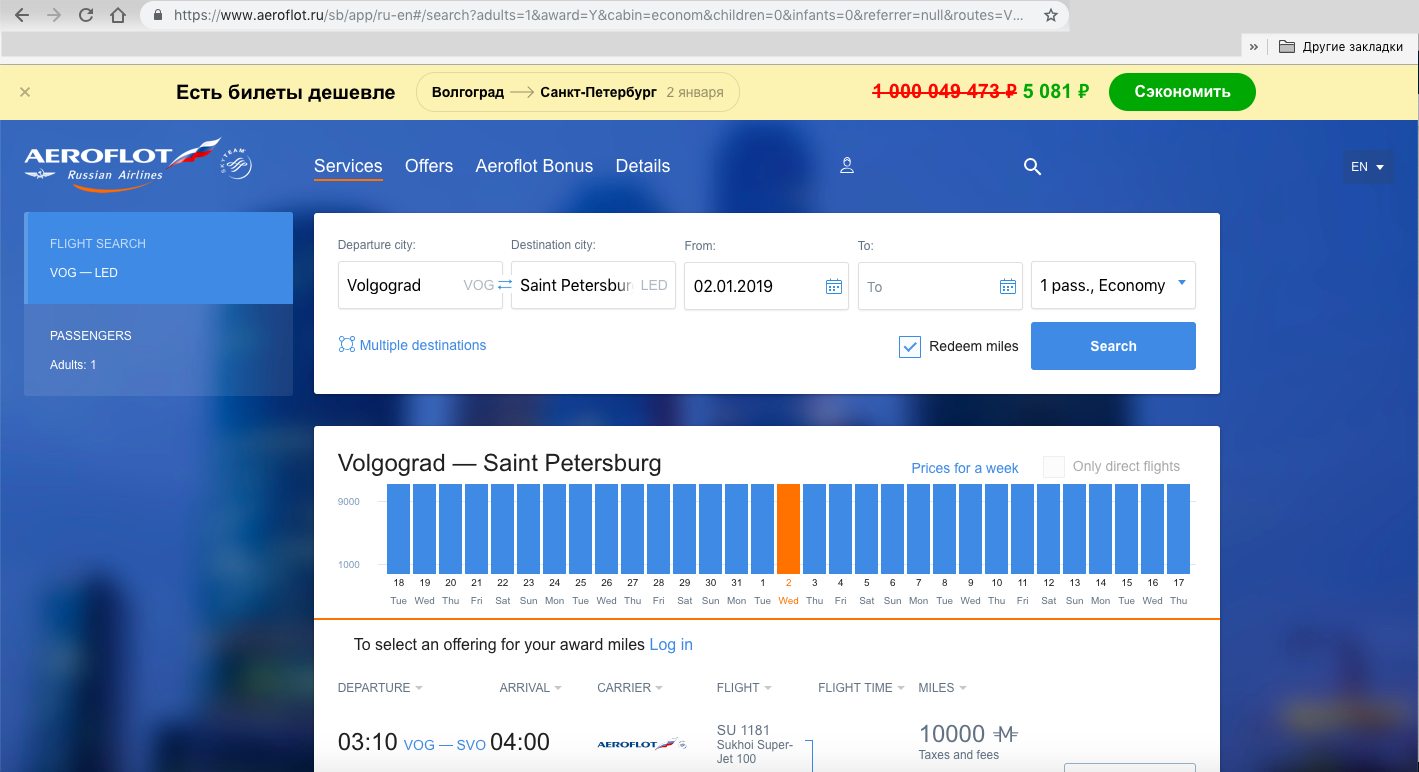Open the Aeroflot Bonus menu
The height and width of the screenshot is (772, 1419).
point(534,166)
